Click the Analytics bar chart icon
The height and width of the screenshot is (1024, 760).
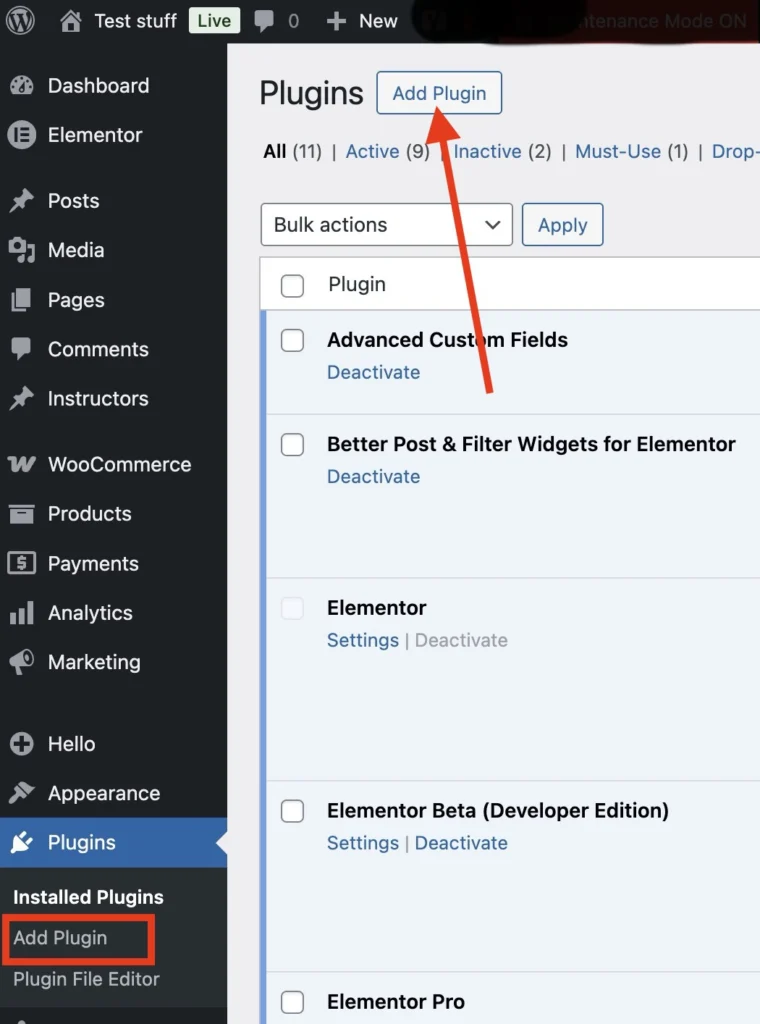(21, 613)
